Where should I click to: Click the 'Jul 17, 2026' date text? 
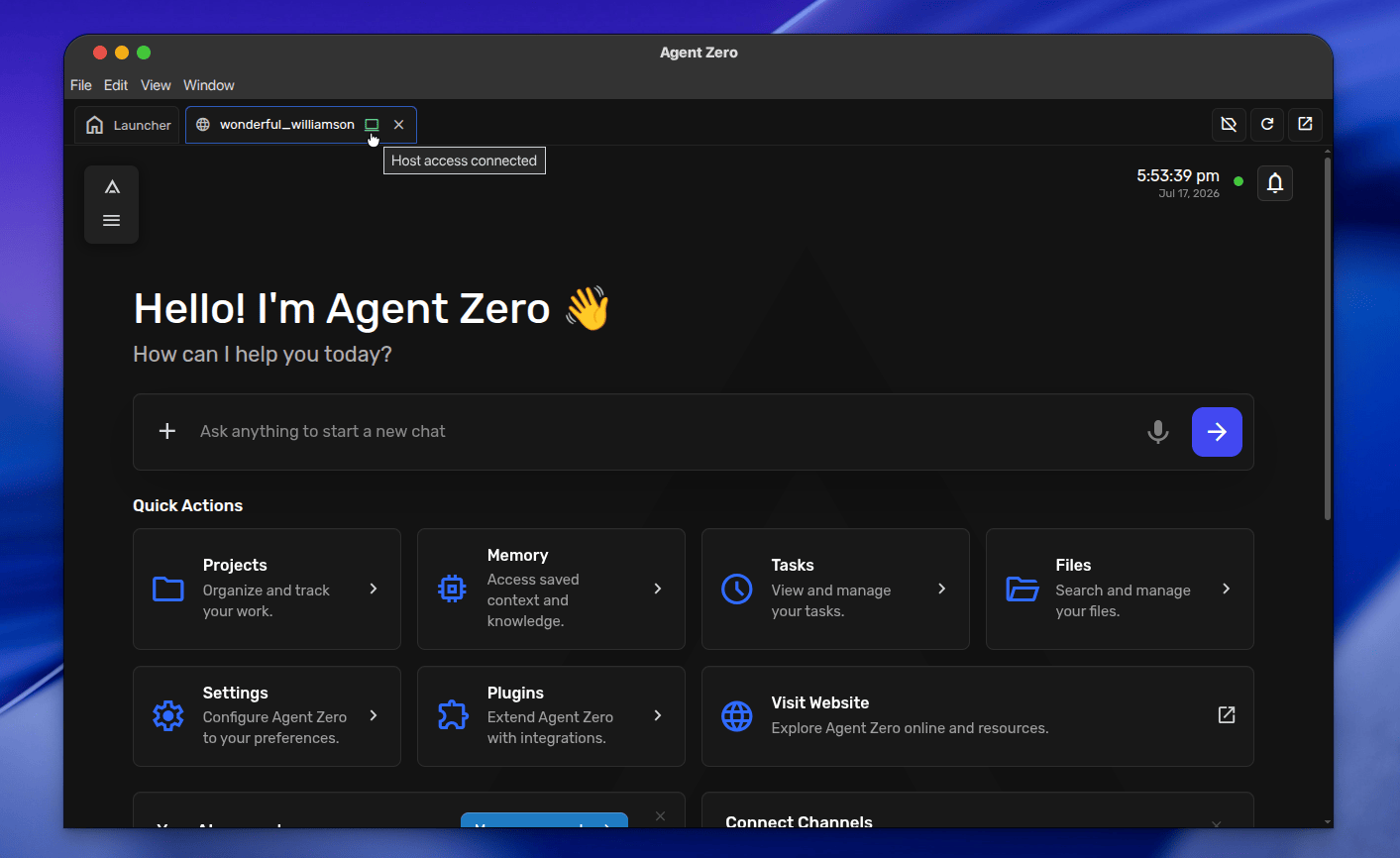[1189, 194]
